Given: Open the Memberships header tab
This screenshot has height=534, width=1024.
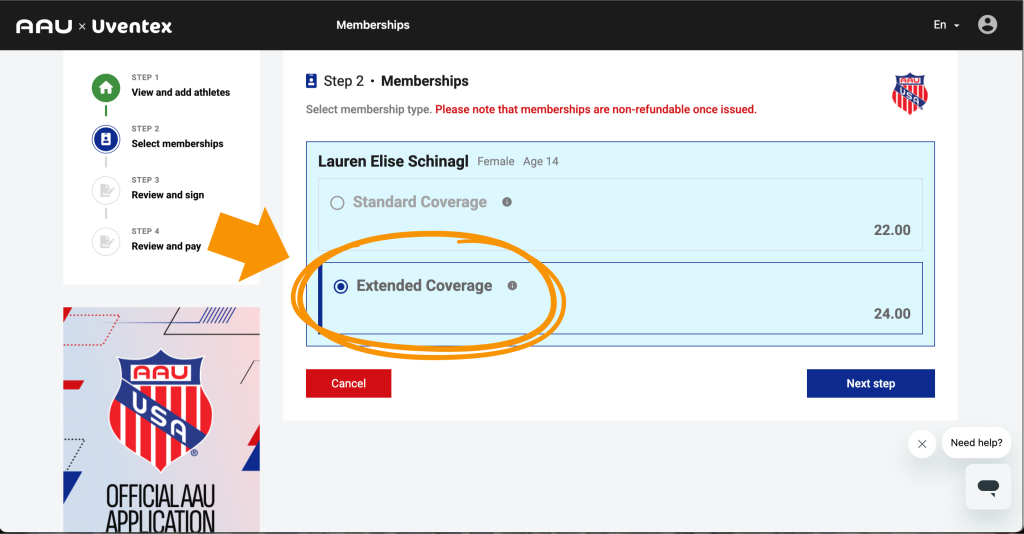Looking at the screenshot, I should coord(373,25).
